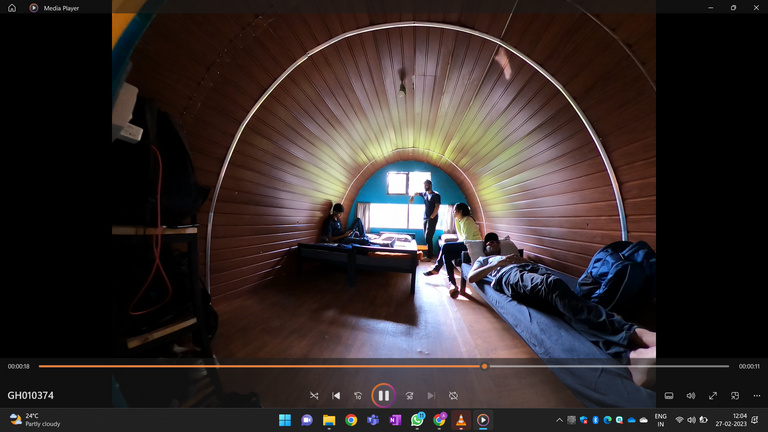768x432 pixels.
Task: Open the Windows Start menu
Action: [285, 420]
